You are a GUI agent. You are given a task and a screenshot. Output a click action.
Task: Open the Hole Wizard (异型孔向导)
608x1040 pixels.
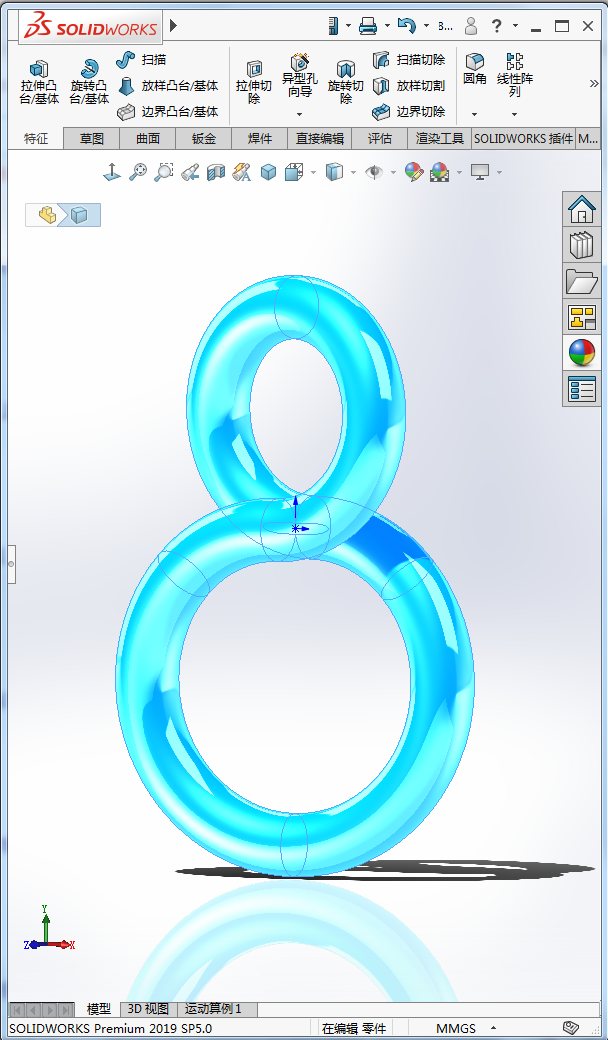point(300,74)
